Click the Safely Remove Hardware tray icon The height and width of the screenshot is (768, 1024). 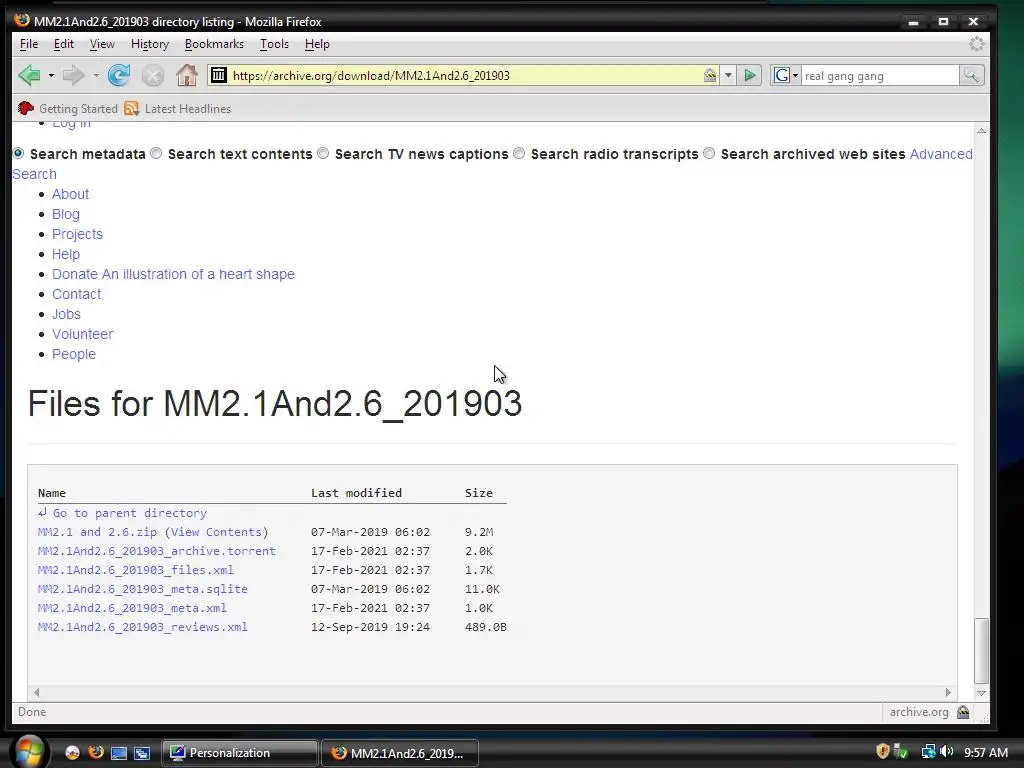pos(901,752)
